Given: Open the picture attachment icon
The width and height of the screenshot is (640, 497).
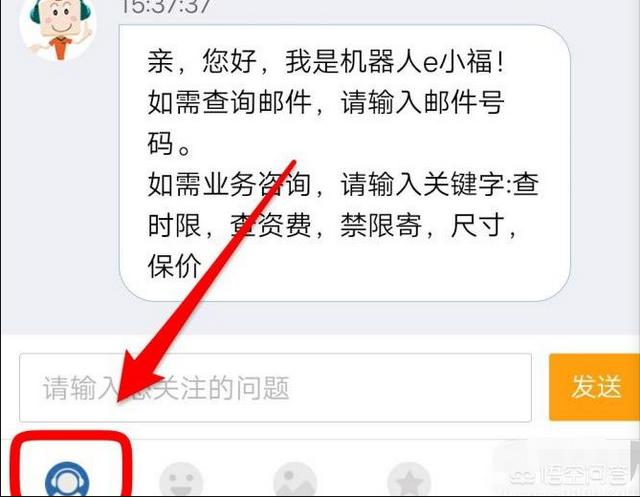Looking at the screenshot, I should (x=295, y=481).
